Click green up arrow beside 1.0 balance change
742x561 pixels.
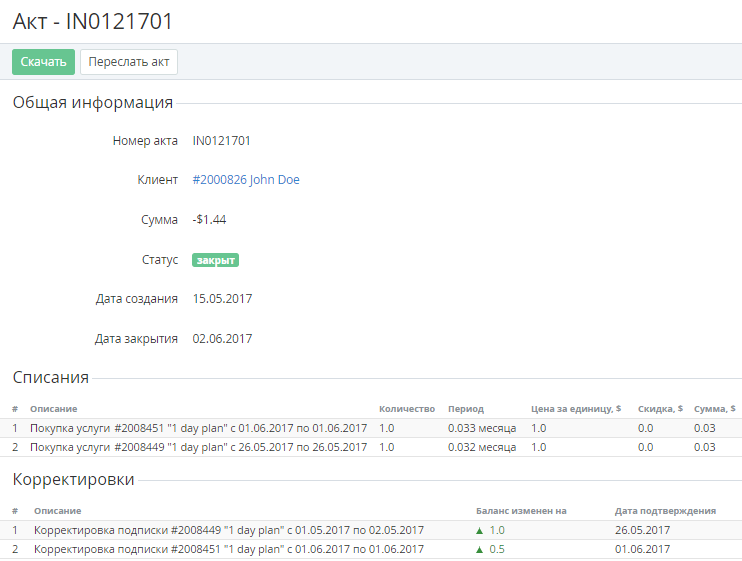pyautogui.click(x=479, y=530)
